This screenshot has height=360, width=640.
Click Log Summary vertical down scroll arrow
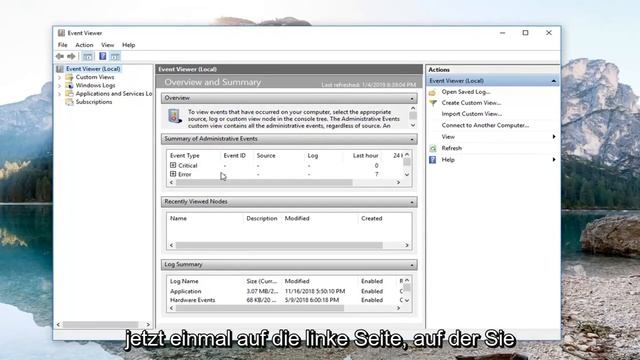tap(407, 300)
